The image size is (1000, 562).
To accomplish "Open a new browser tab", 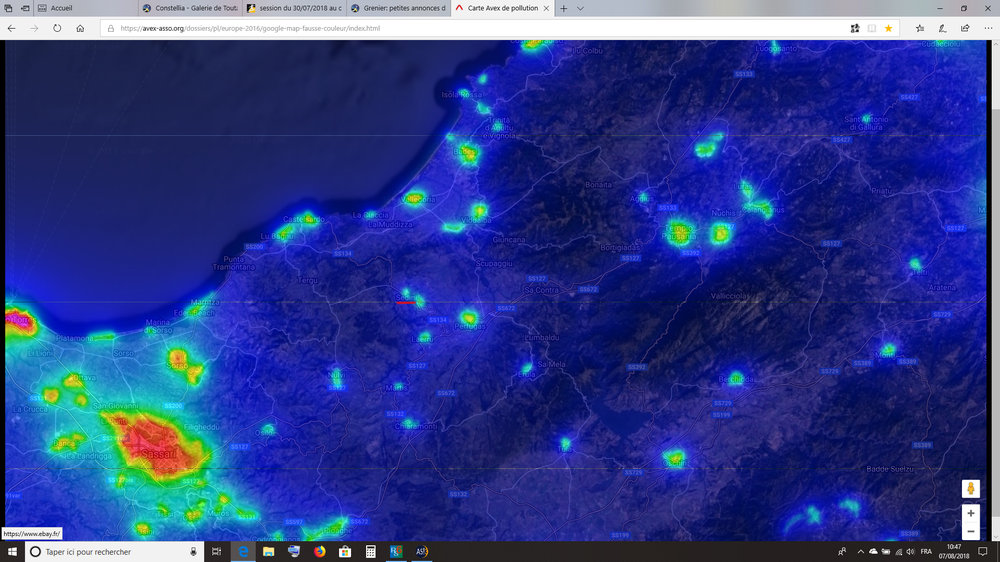I will 564,8.
